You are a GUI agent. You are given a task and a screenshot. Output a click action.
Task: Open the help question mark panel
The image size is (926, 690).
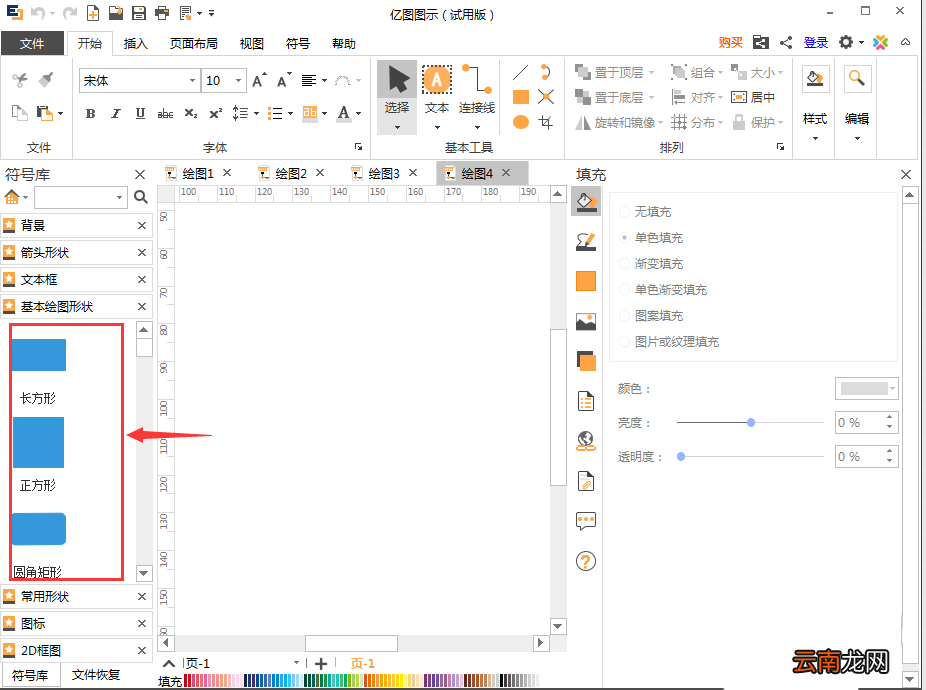586,561
